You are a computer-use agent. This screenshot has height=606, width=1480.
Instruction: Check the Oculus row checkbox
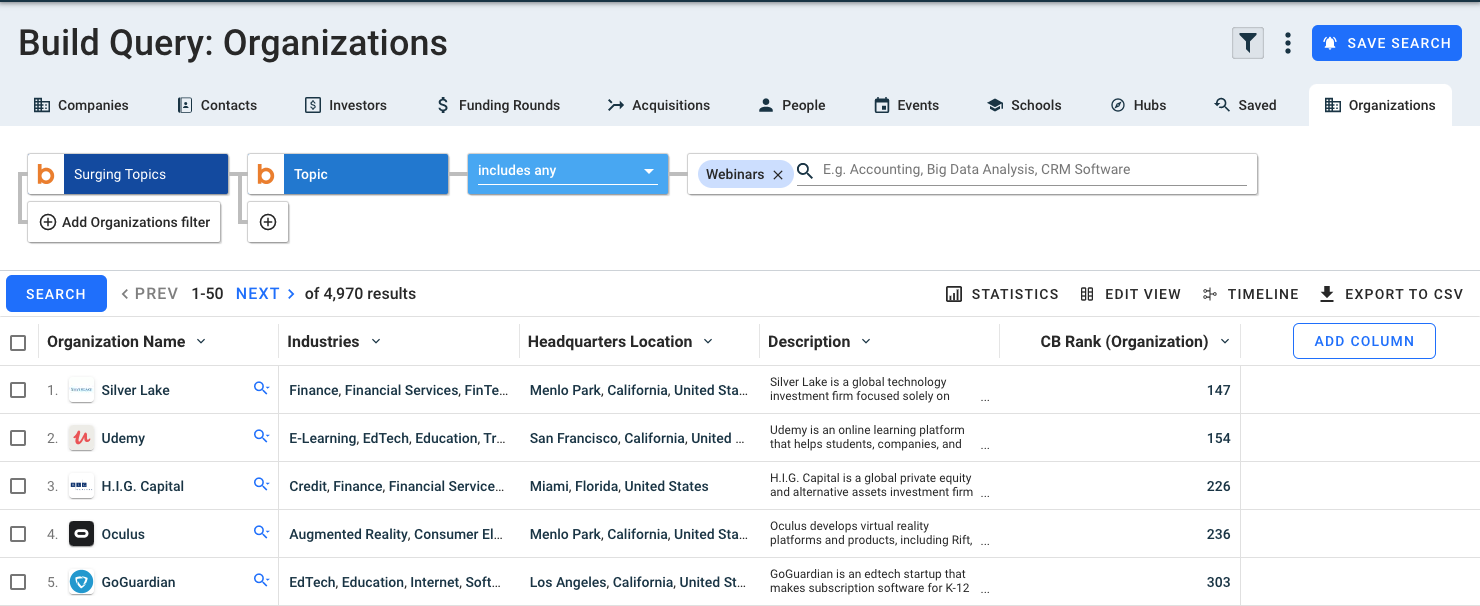click(x=18, y=534)
